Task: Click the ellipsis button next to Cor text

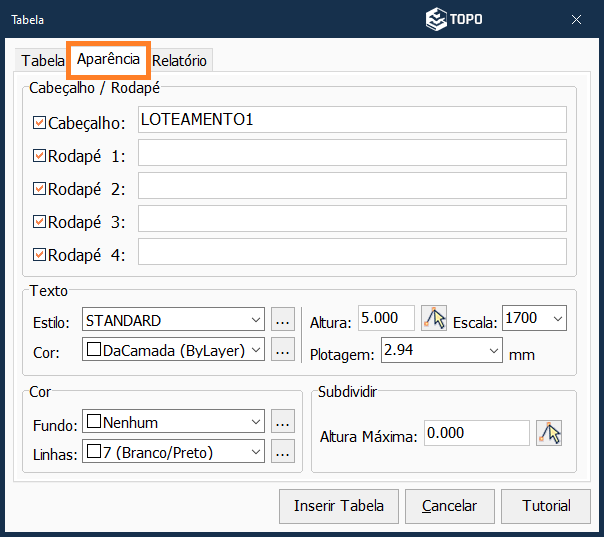Action: 283,349
